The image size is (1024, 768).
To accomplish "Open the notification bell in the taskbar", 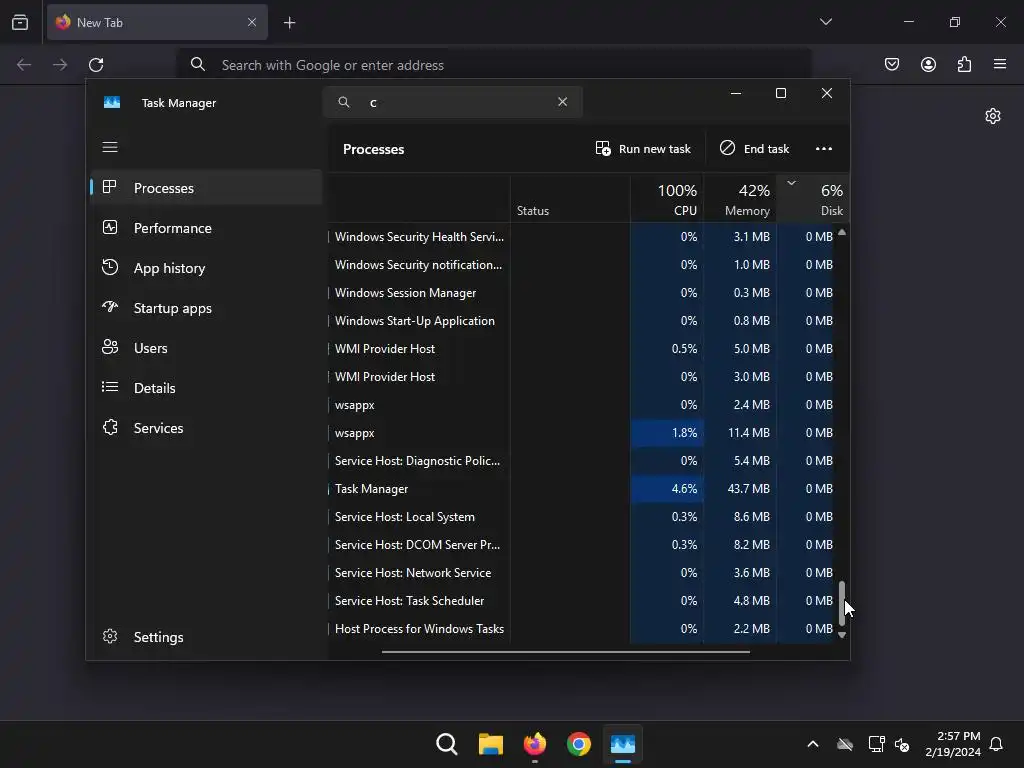I will click(x=996, y=744).
